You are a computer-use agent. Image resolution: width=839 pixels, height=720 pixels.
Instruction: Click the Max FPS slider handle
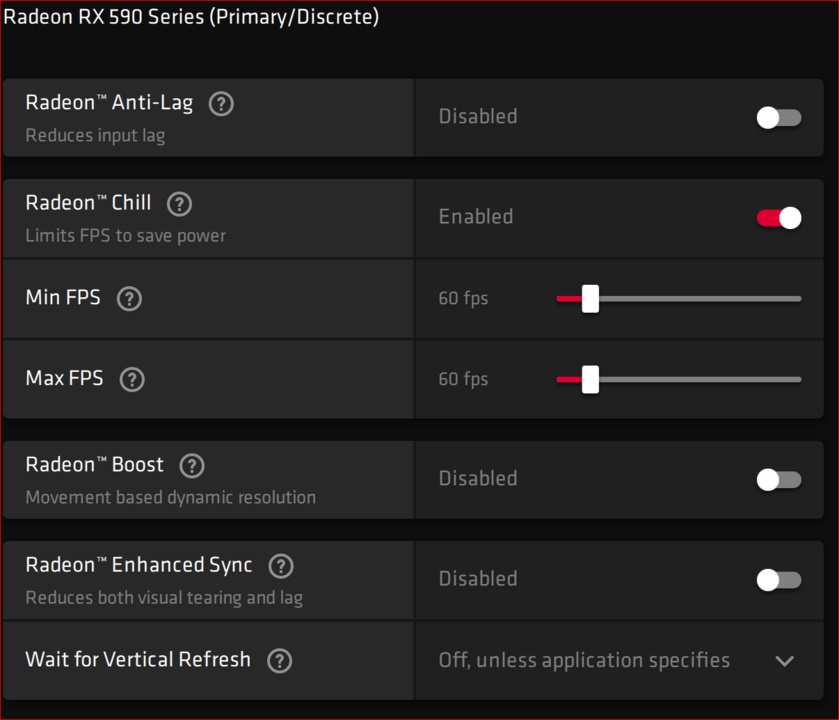click(x=590, y=379)
